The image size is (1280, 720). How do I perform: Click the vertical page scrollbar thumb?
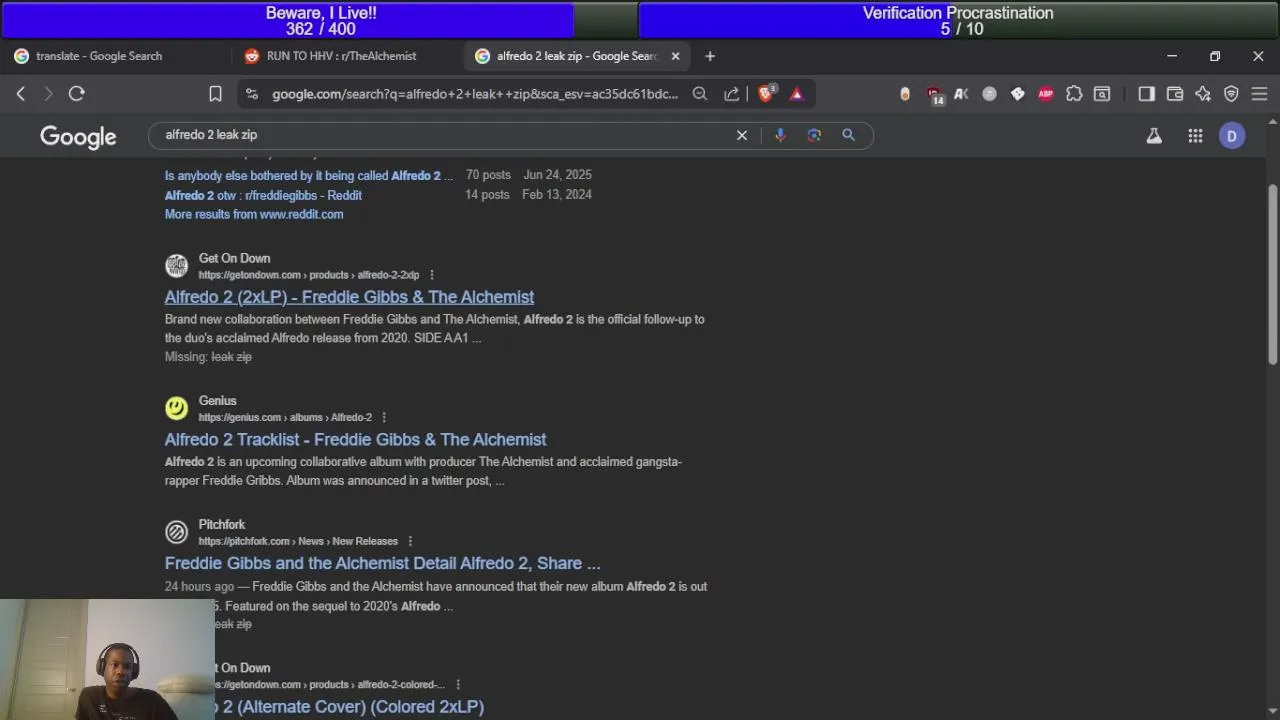click(1272, 275)
